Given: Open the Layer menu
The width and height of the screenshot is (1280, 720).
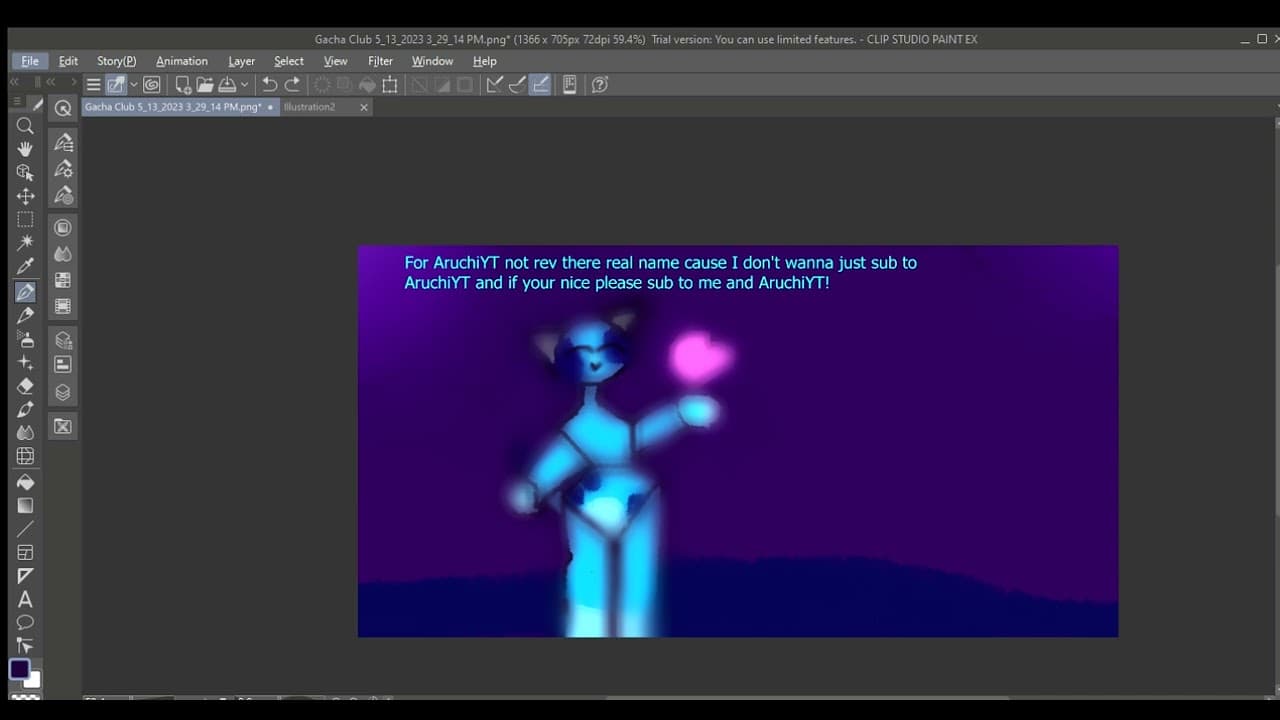Looking at the screenshot, I should (x=241, y=61).
